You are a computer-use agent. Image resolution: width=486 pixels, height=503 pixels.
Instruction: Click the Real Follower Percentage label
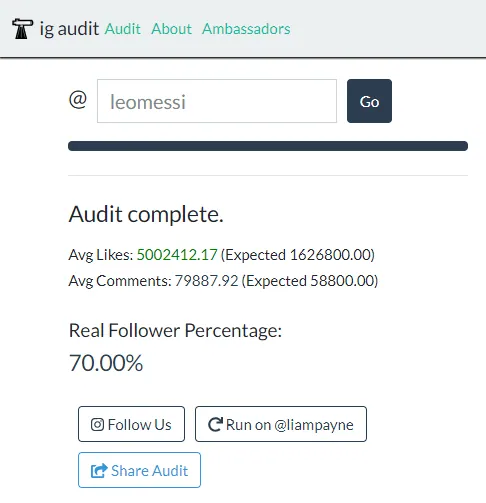pos(175,331)
